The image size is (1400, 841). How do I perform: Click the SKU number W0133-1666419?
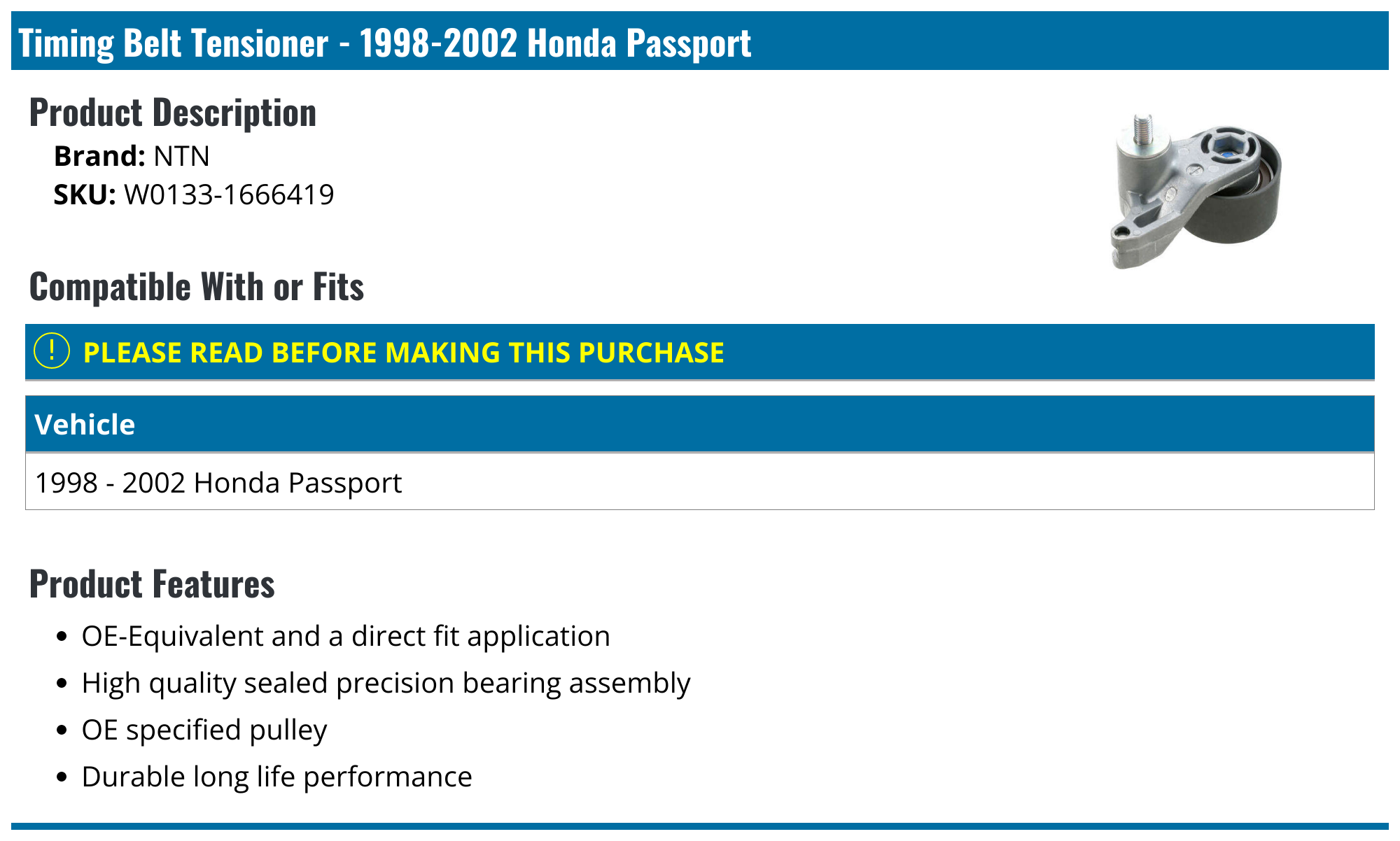[x=229, y=195]
